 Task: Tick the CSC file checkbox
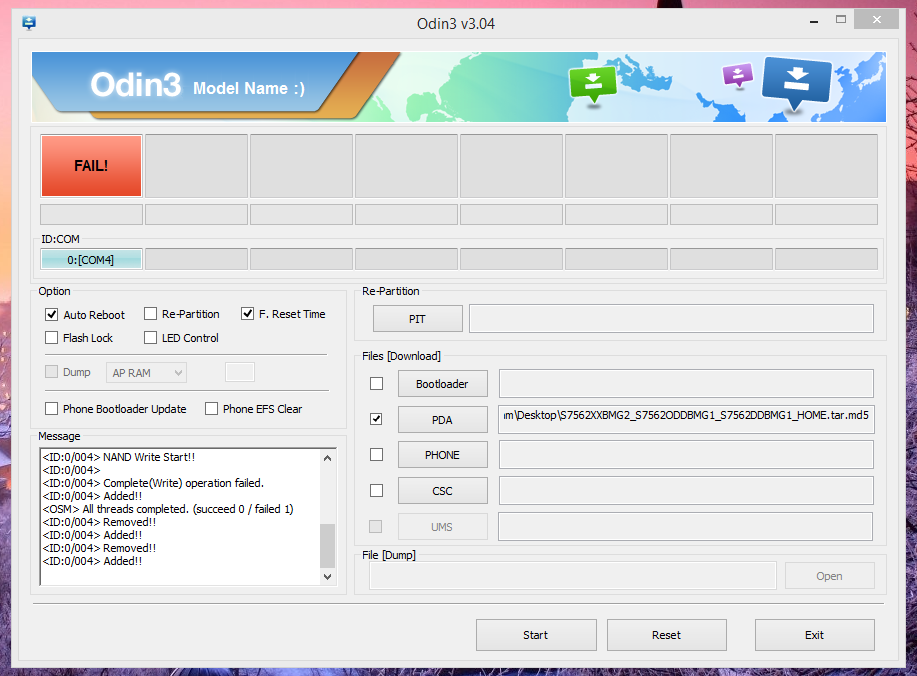click(x=377, y=491)
